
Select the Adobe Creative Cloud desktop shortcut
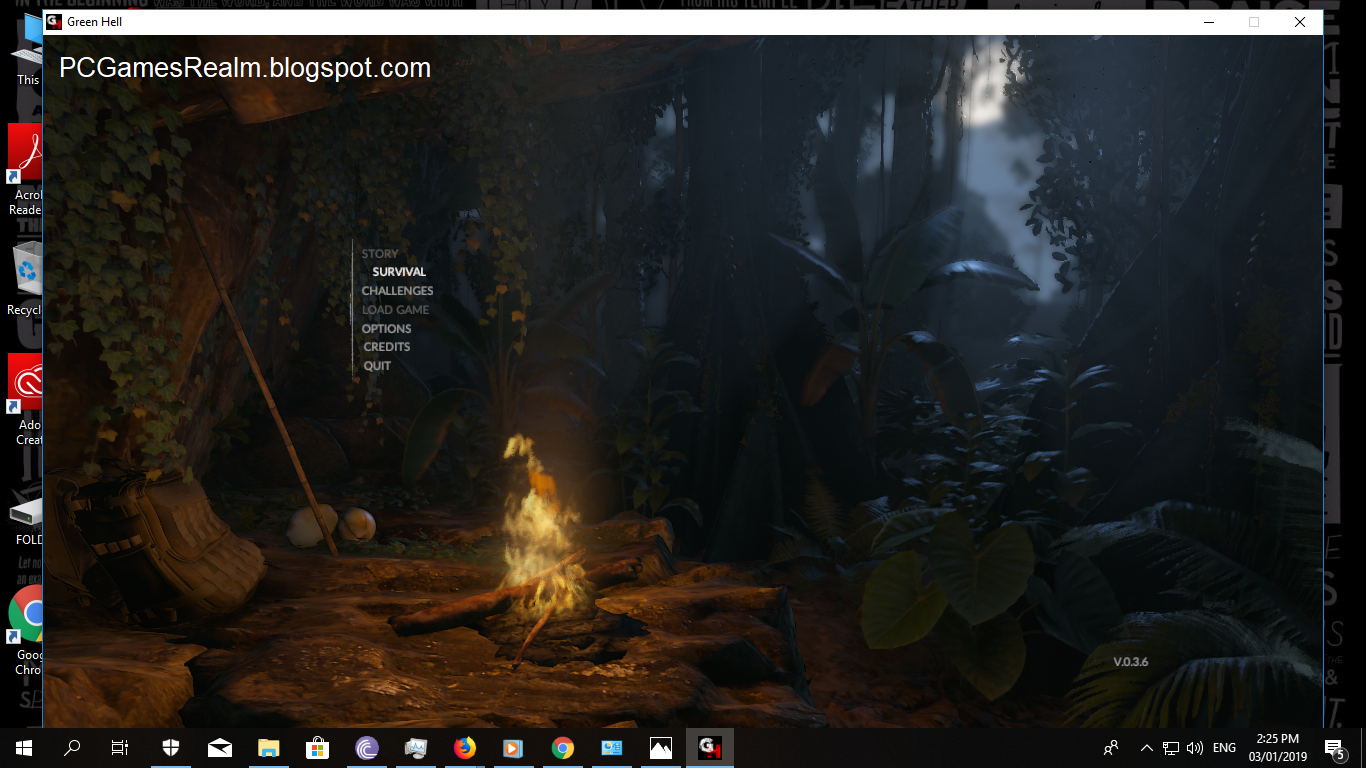[x=24, y=400]
